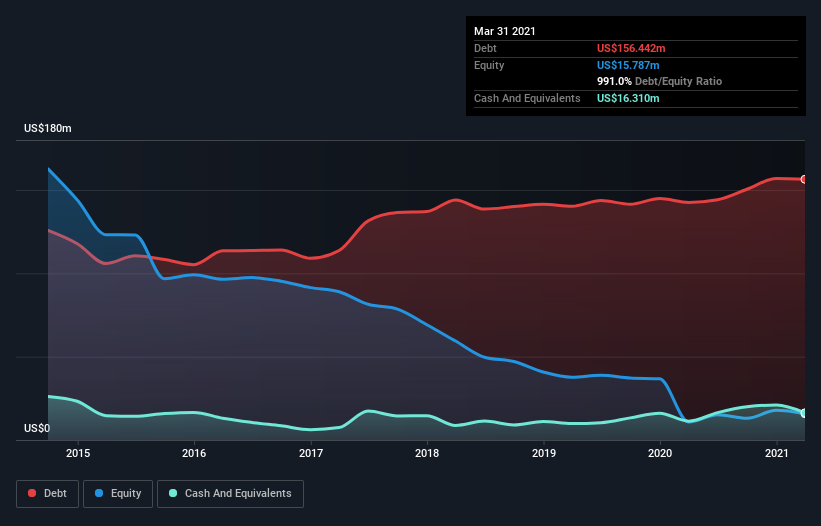Click the Debt label in the tooltip

pyautogui.click(x=485, y=48)
